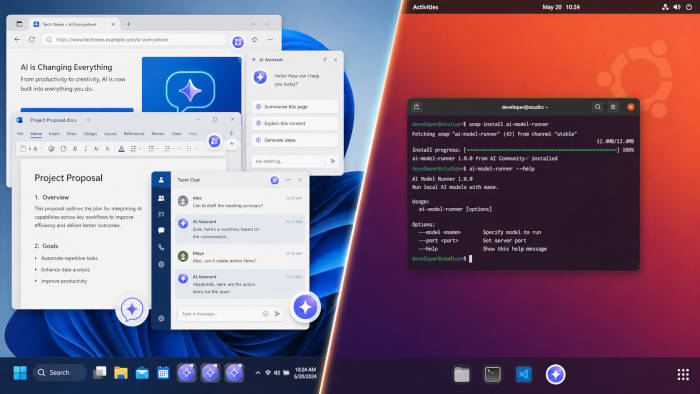Open the terminal search icon
The image size is (700, 394).
(x=597, y=107)
